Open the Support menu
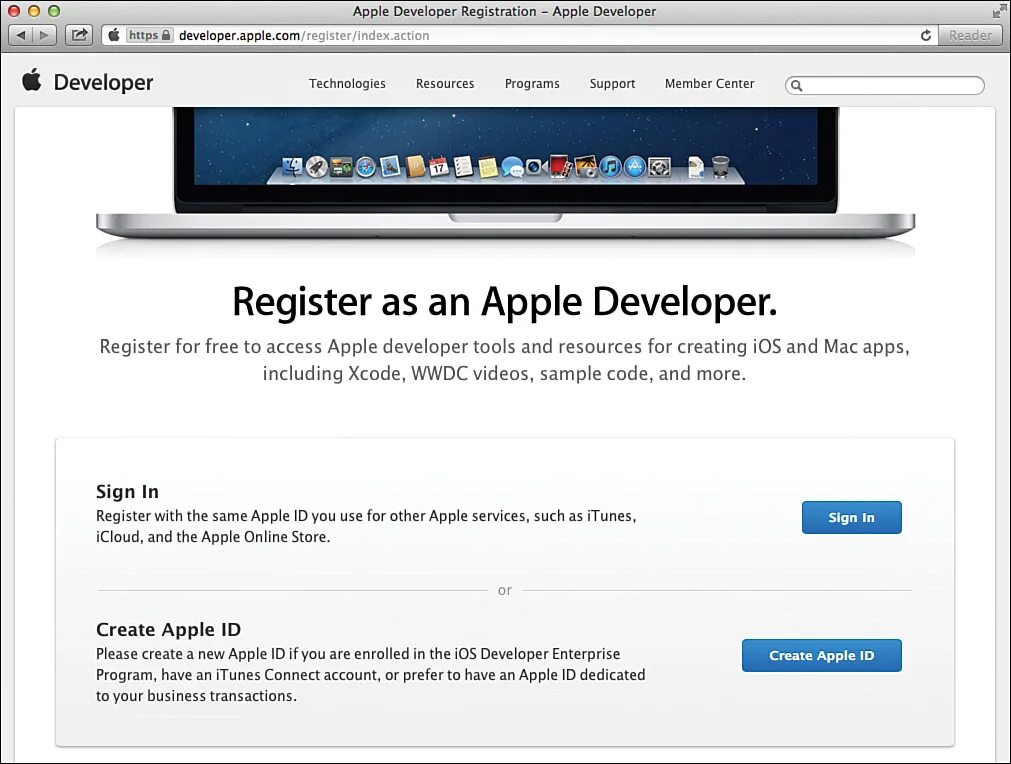The image size is (1011, 764). 613,84
